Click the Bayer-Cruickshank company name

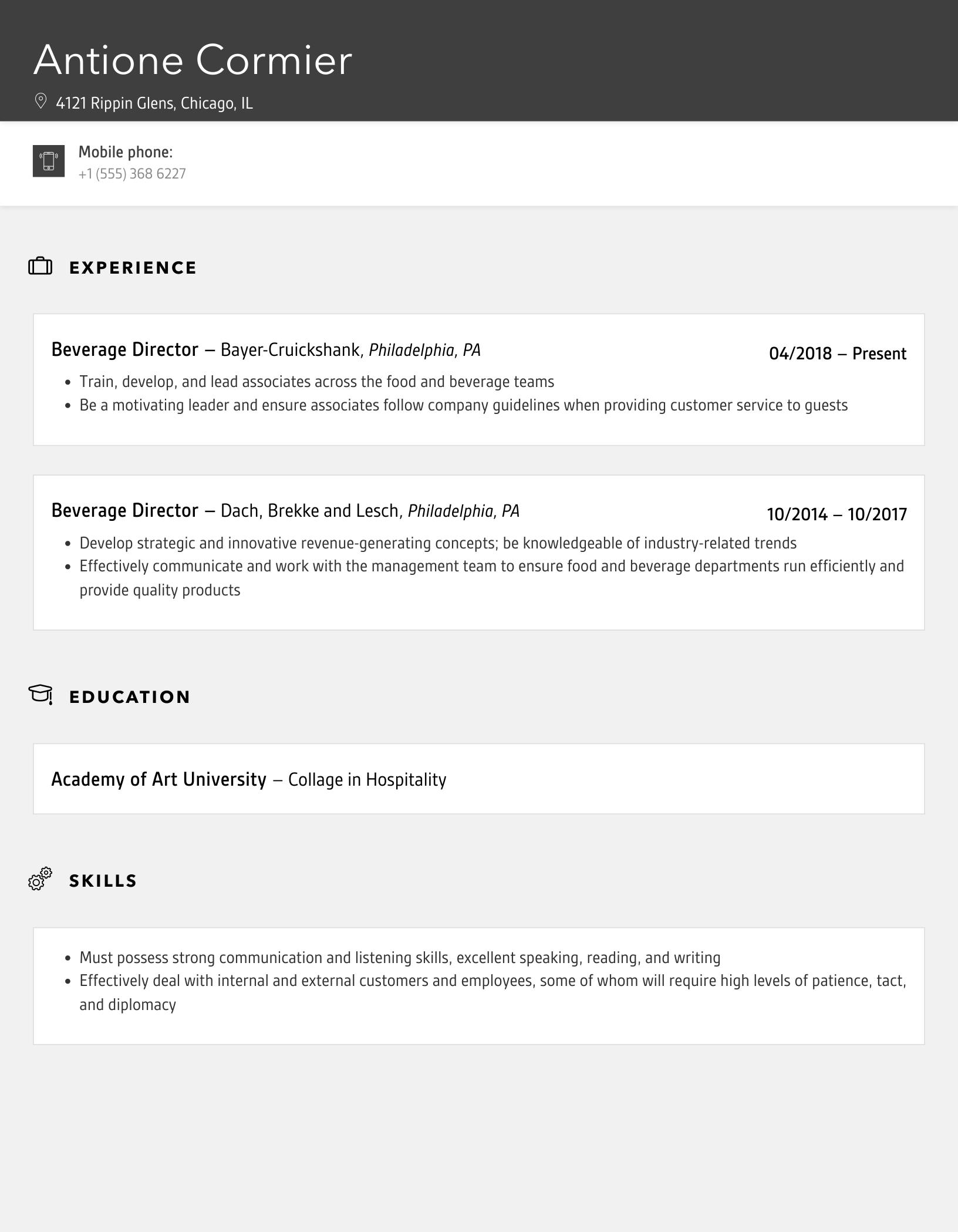click(291, 350)
